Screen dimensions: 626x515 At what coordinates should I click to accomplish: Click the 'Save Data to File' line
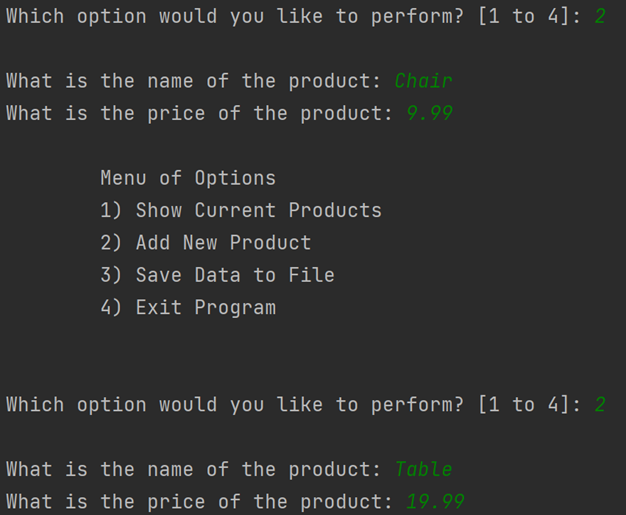[217, 275]
